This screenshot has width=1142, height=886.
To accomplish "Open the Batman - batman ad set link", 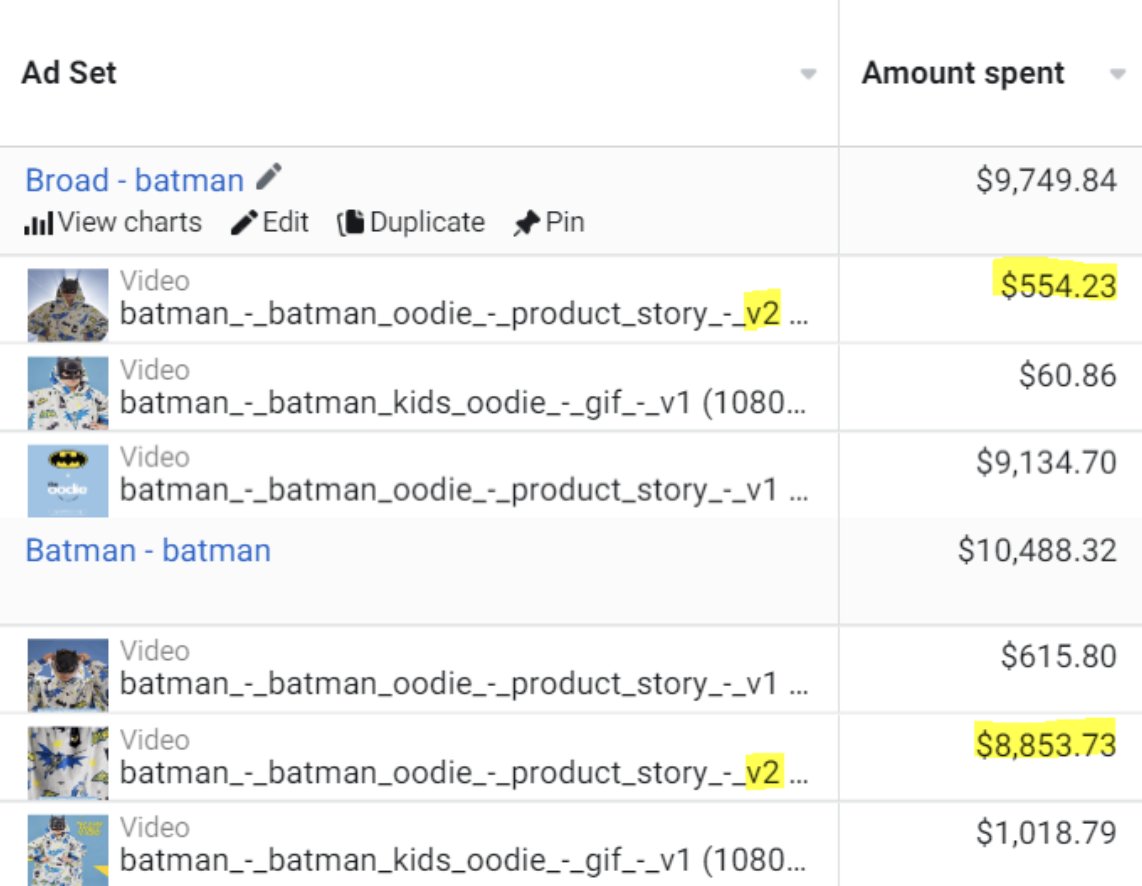I will click(148, 550).
